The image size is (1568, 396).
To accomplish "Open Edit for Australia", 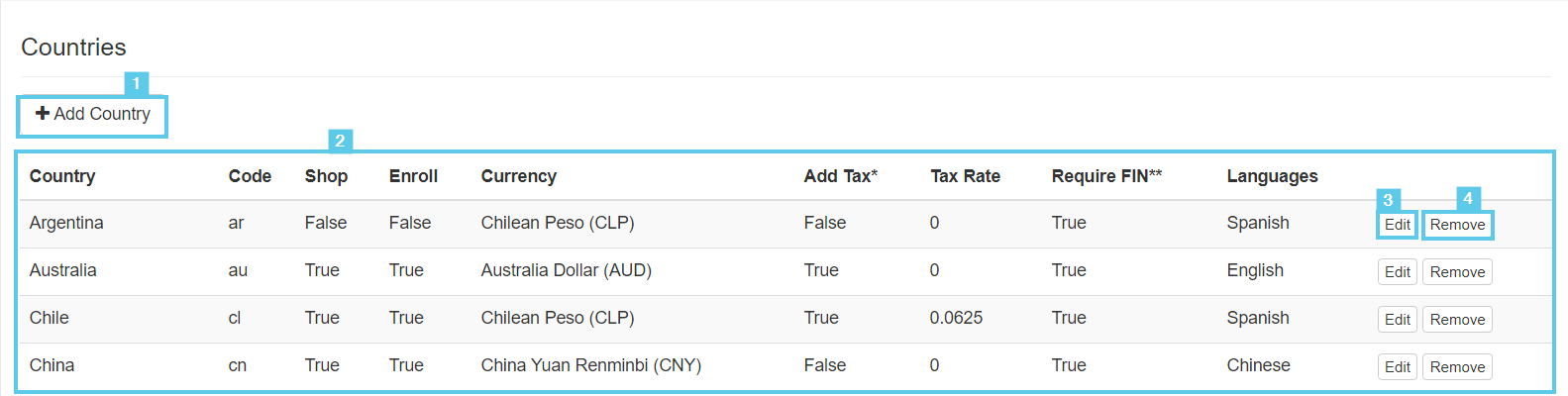I will tap(1397, 272).
